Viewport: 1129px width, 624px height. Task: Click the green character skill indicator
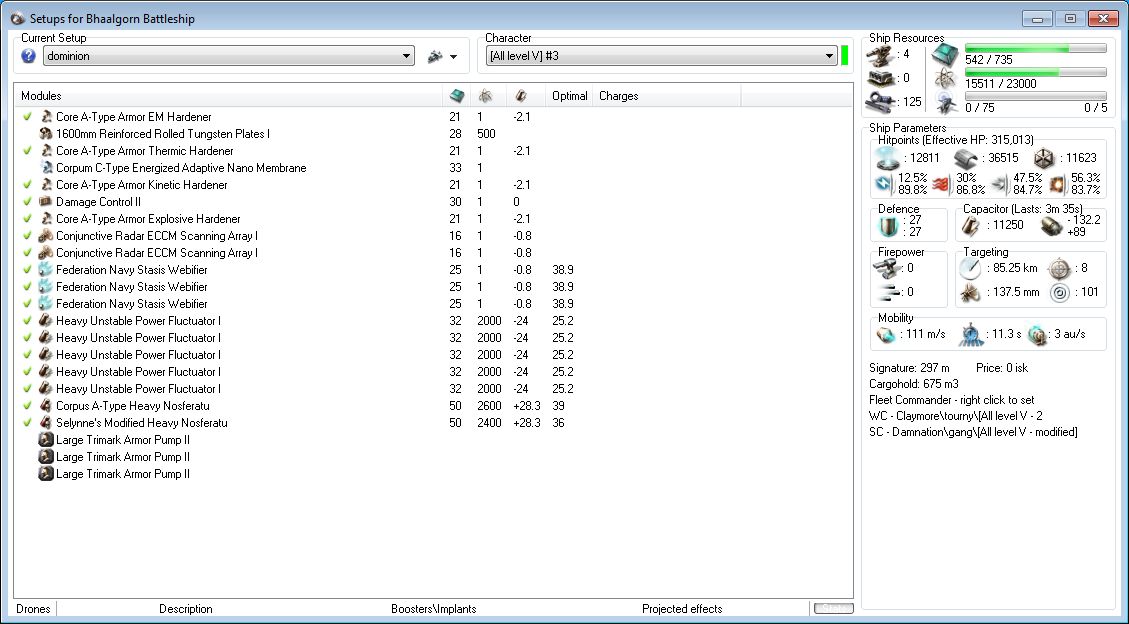[x=845, y=56]
